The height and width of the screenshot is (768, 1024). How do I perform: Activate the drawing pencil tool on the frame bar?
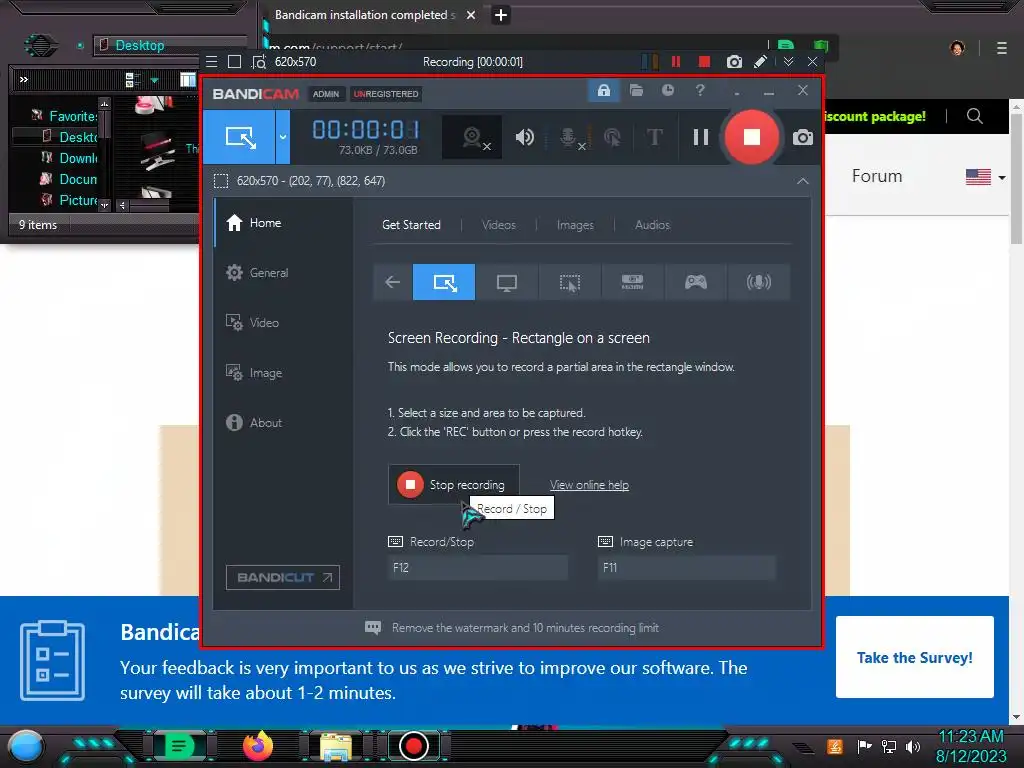(x=760, y=61)
